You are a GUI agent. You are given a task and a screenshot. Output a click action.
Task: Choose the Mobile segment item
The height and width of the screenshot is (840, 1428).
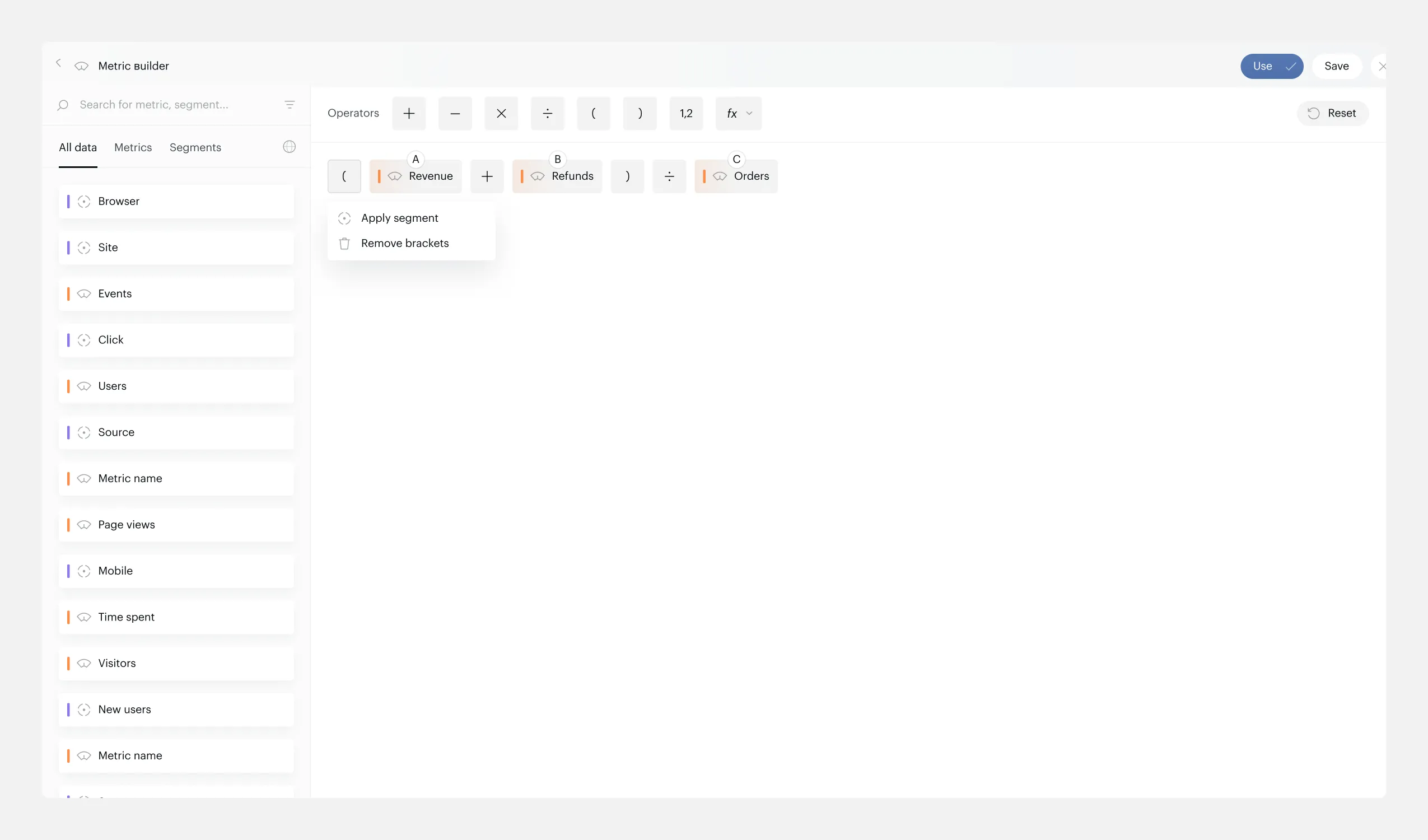point(176,571)
